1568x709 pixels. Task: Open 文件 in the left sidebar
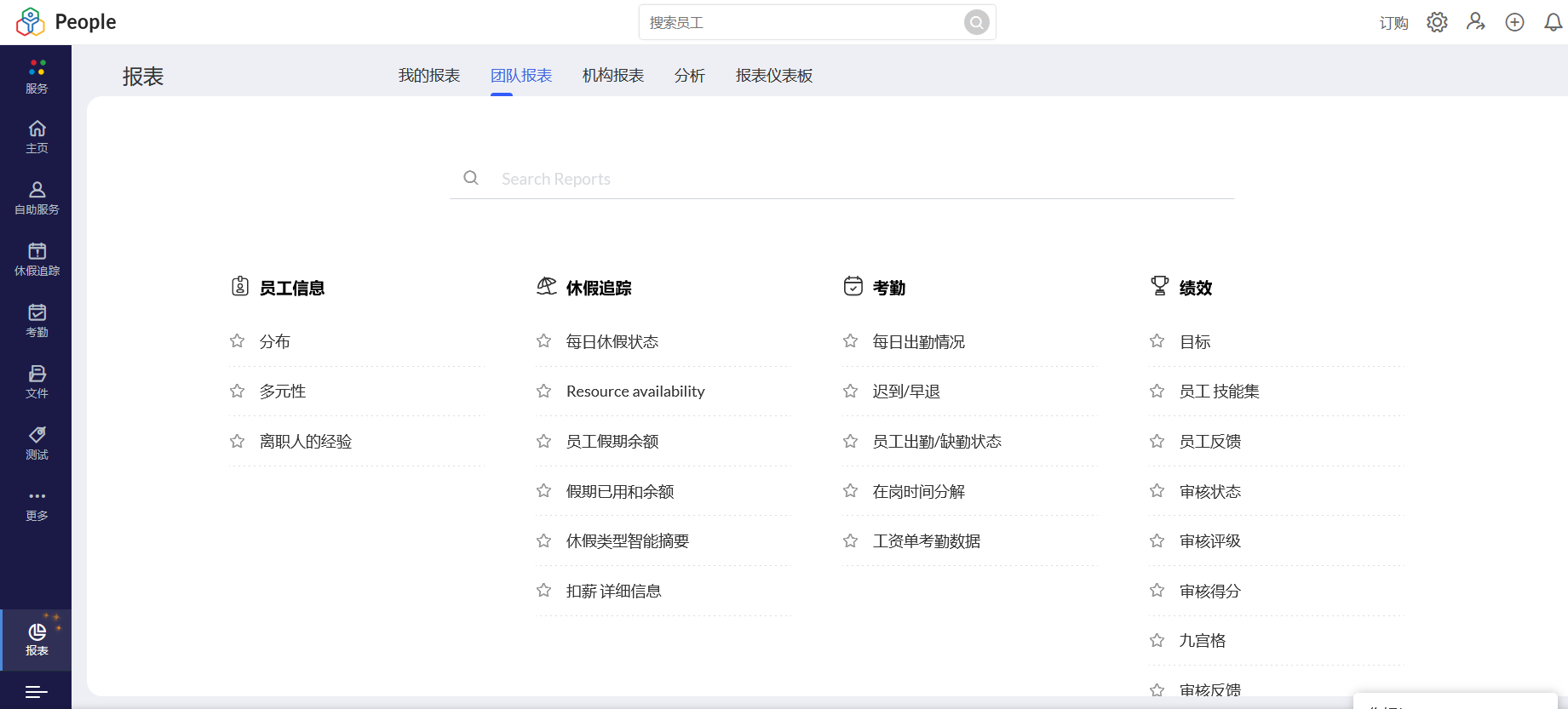(x=37, y=381)
